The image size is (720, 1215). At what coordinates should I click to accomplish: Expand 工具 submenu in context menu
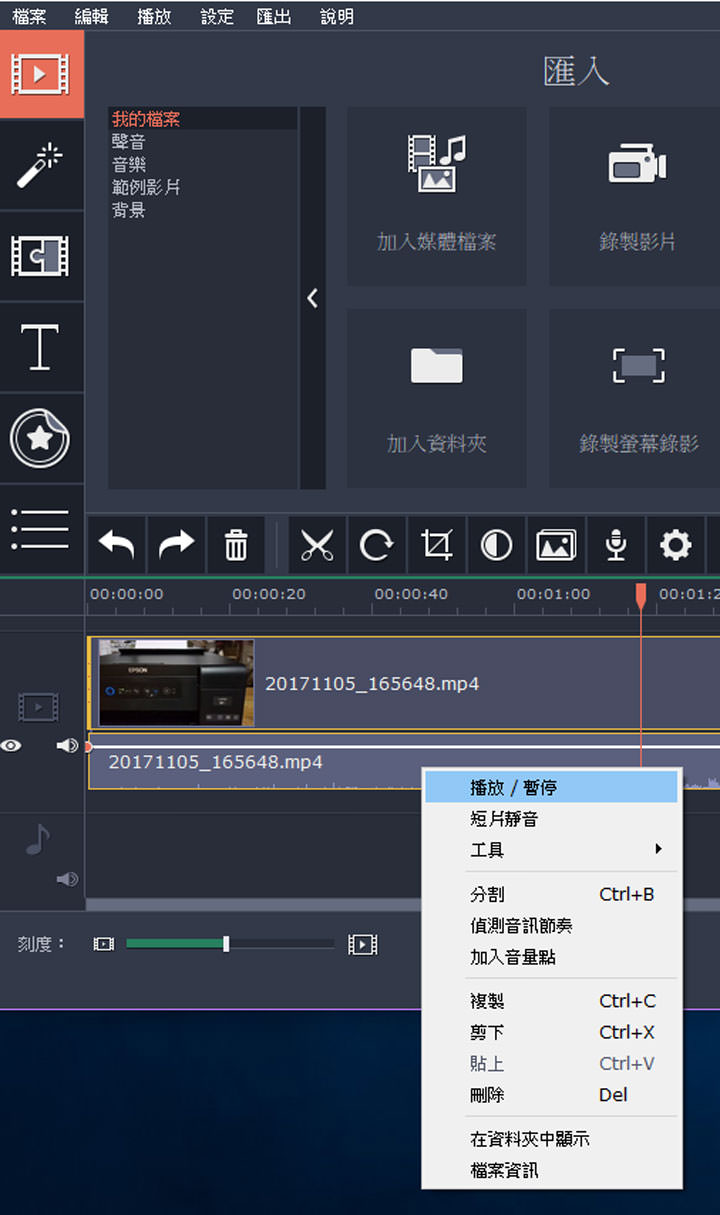point(551,850)
